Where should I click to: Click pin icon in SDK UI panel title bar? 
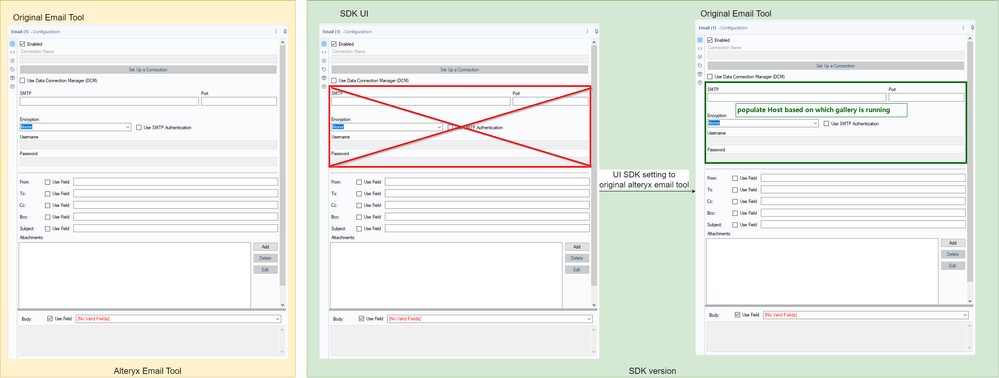(596, 31)
